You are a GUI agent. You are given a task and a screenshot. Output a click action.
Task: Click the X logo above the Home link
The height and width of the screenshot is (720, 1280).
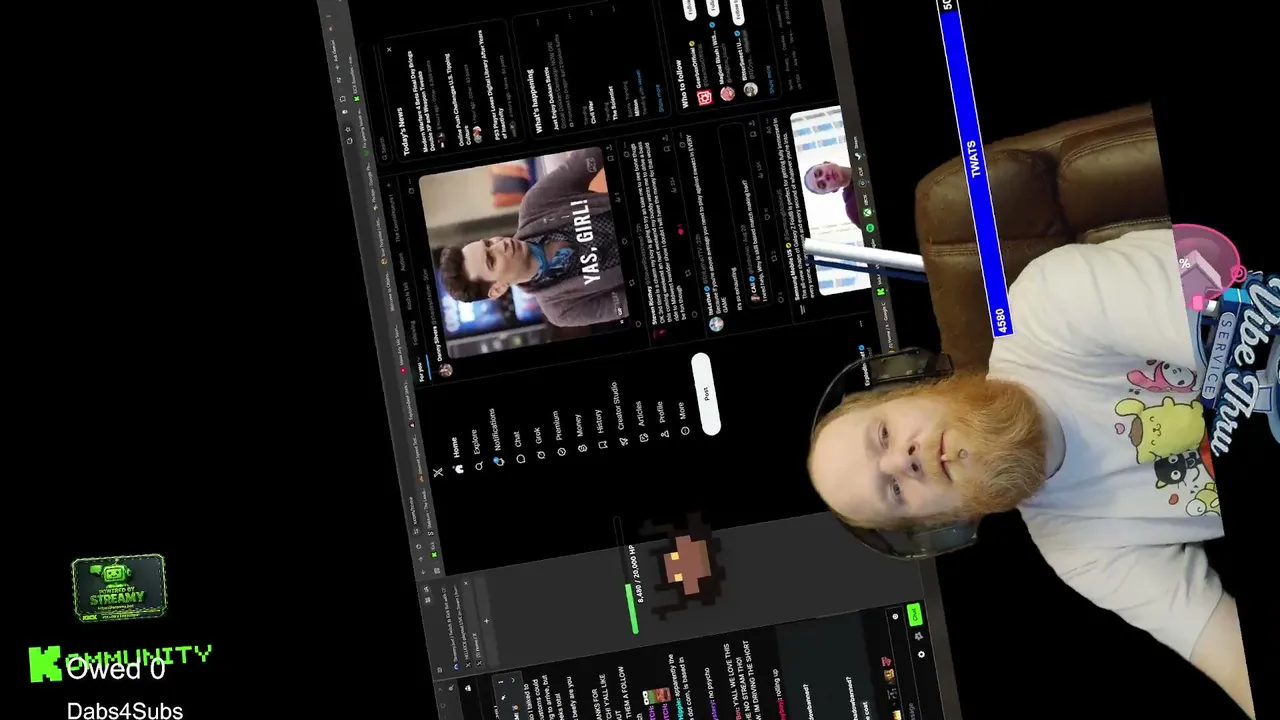pyautogui.click(x=438, y=472)
